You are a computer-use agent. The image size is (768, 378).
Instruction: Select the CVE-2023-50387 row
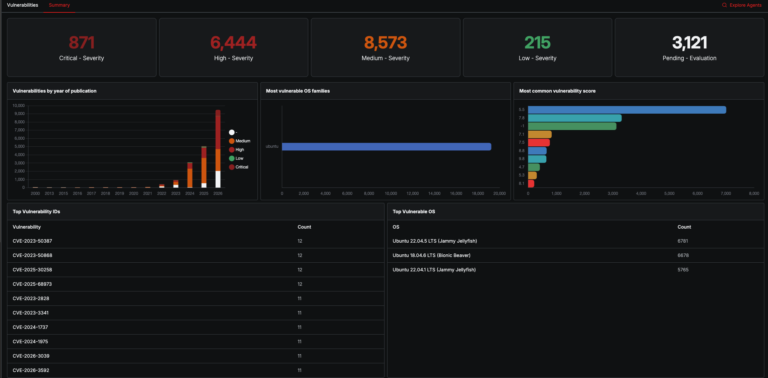[196, 241]
